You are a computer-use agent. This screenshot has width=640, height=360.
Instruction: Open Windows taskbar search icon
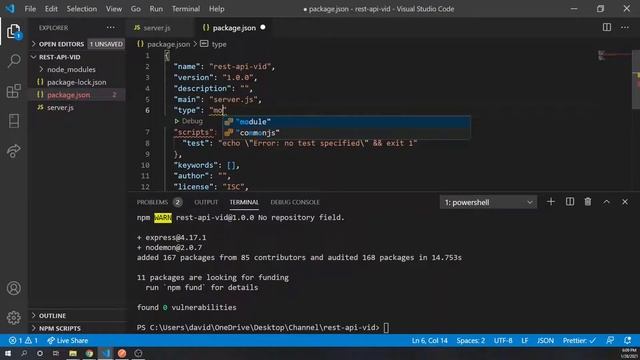(24, 353)
